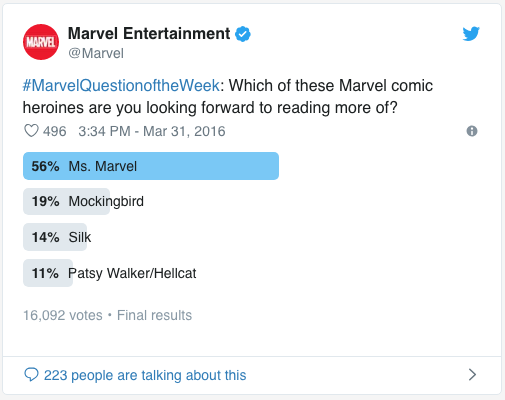The width and height of the screenshot is (505, 400).
Task: Click the Final results label
Action: [154, 315]
